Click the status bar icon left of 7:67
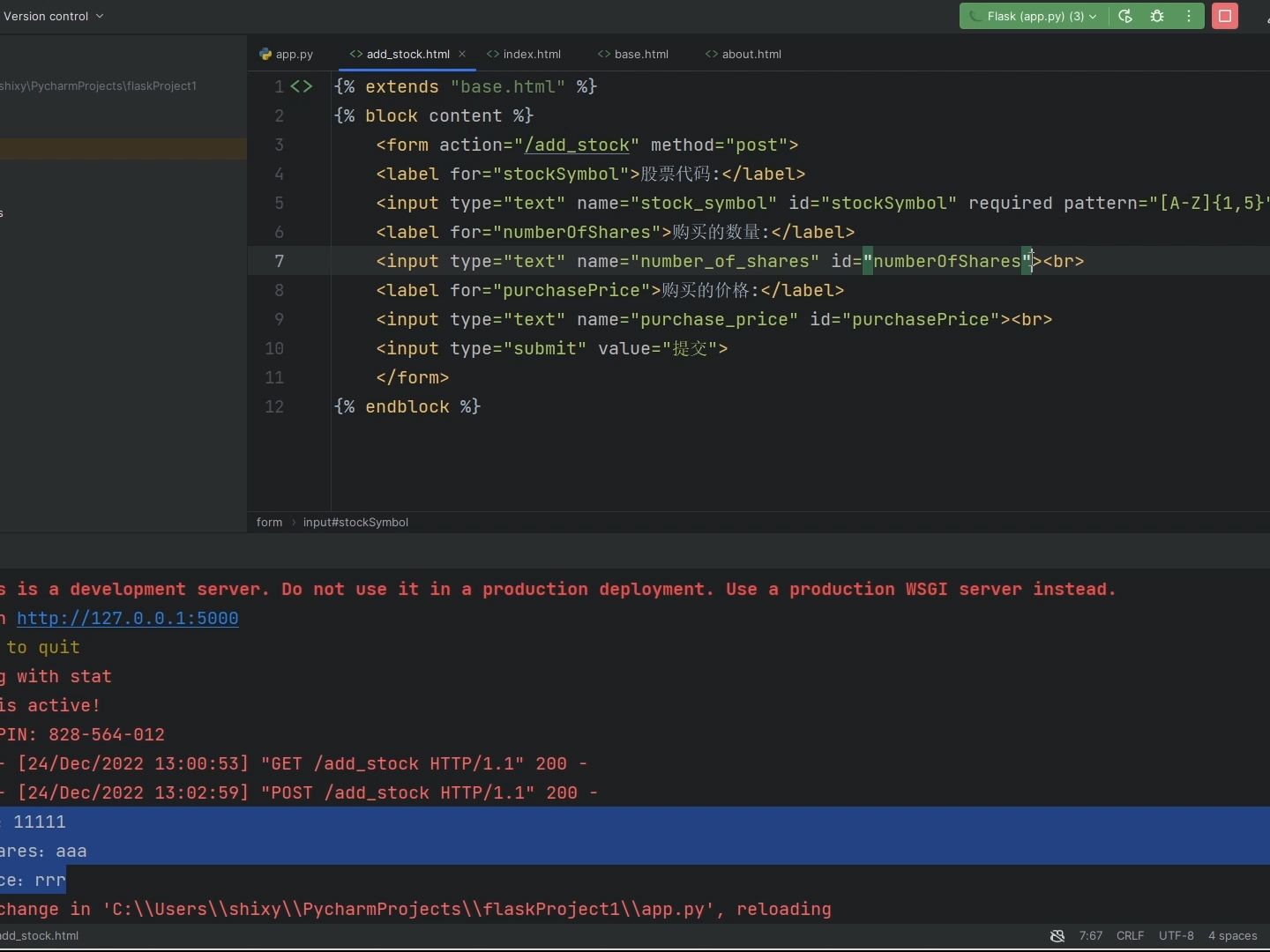The width and height of the screenshot is (1270, 952). click(1057, 935)
